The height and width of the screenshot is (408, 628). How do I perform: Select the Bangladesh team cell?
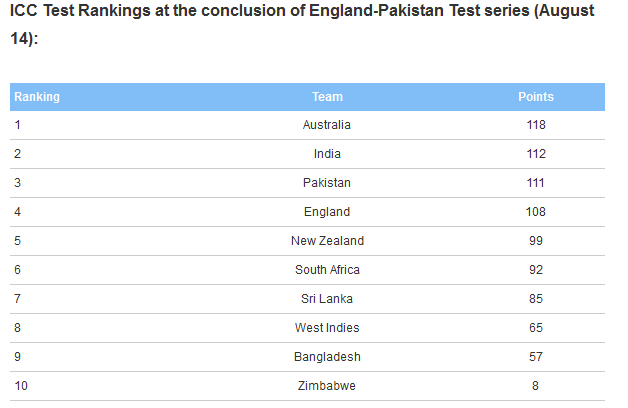327,357
